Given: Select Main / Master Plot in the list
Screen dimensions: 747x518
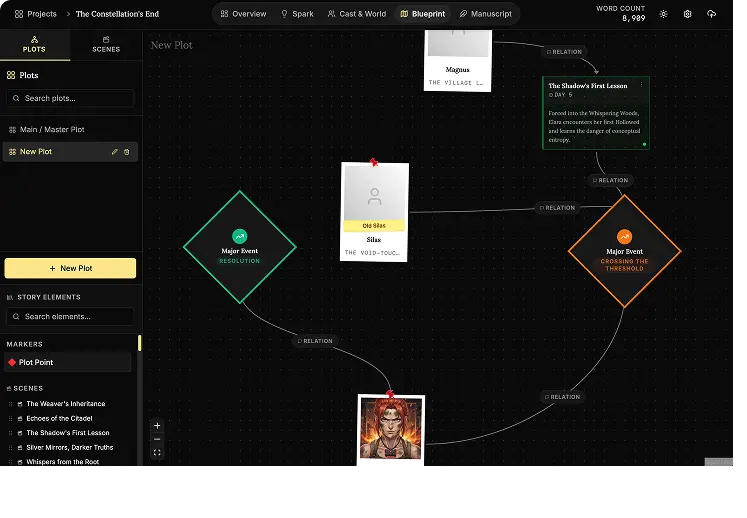Looking at the screenshot, I should (54, 130).
